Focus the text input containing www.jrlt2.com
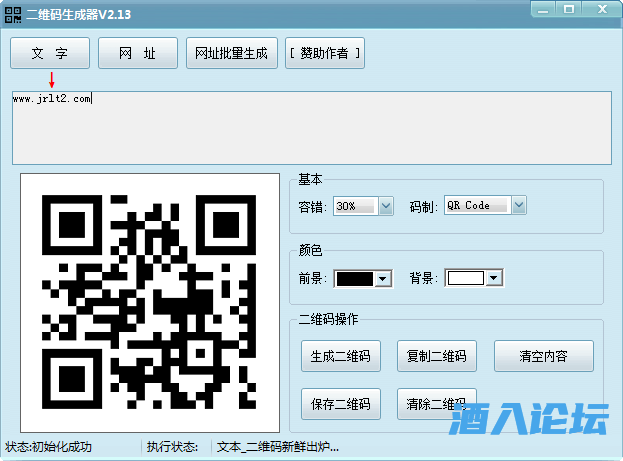The height and width of the screenshot is (461, 623). point(310,127)
